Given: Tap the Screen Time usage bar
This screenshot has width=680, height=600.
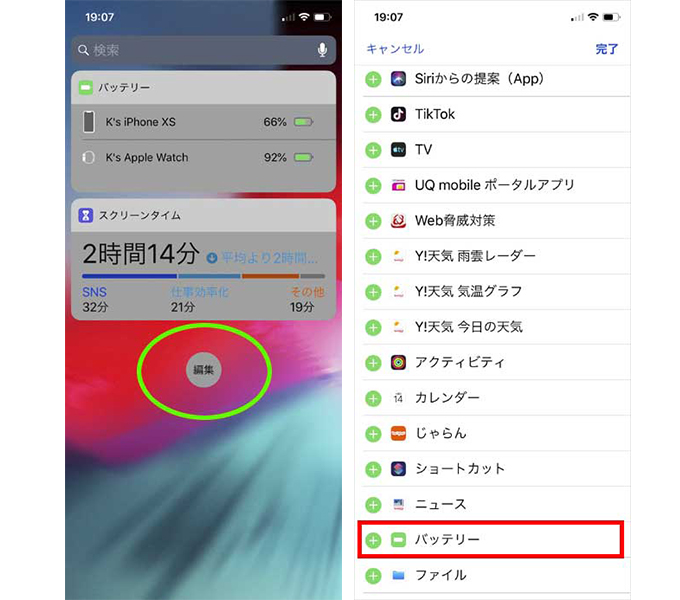Looking at the screenshot, I should (x=203, y=276).
